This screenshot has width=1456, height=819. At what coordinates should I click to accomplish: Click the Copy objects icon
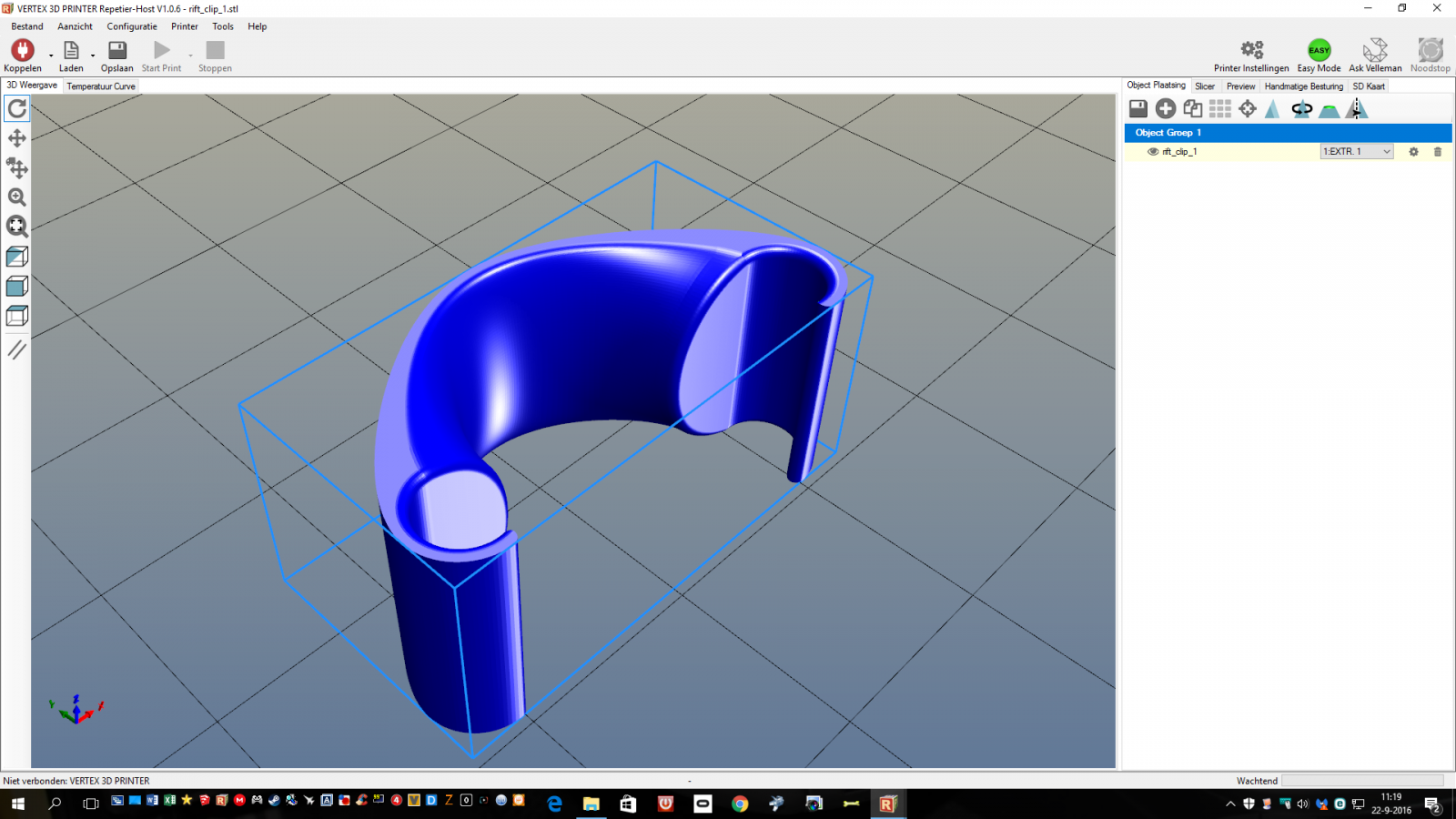click(1193, 109)
